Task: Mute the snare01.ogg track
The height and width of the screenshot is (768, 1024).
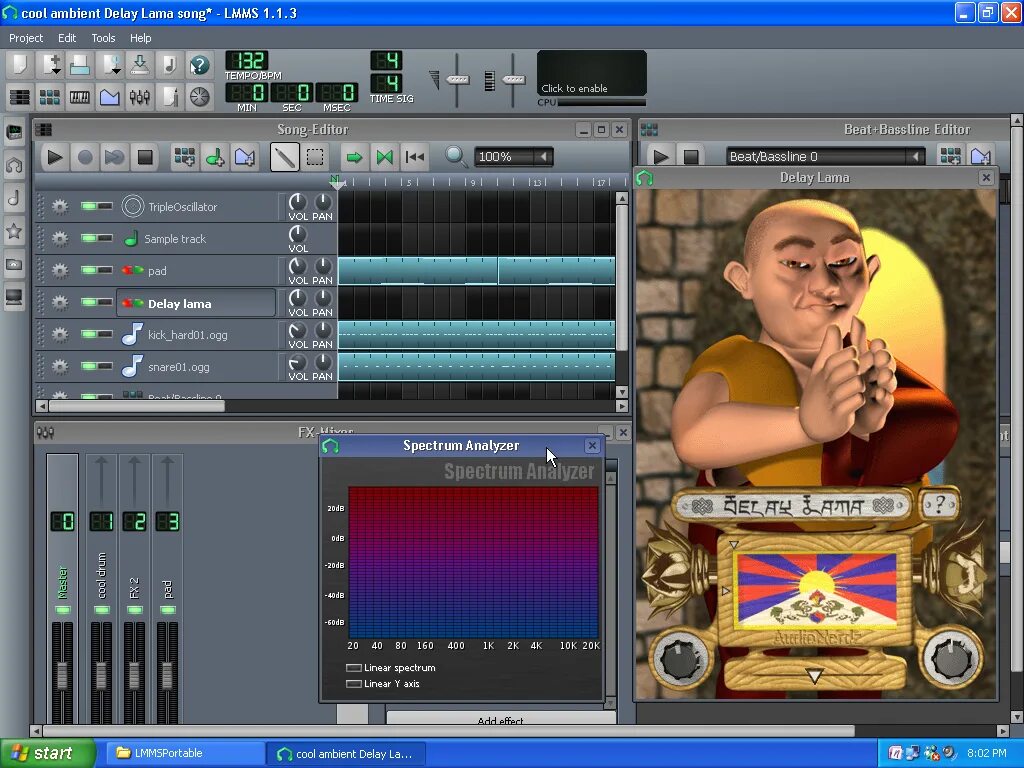Action: [x=89, y=366]
